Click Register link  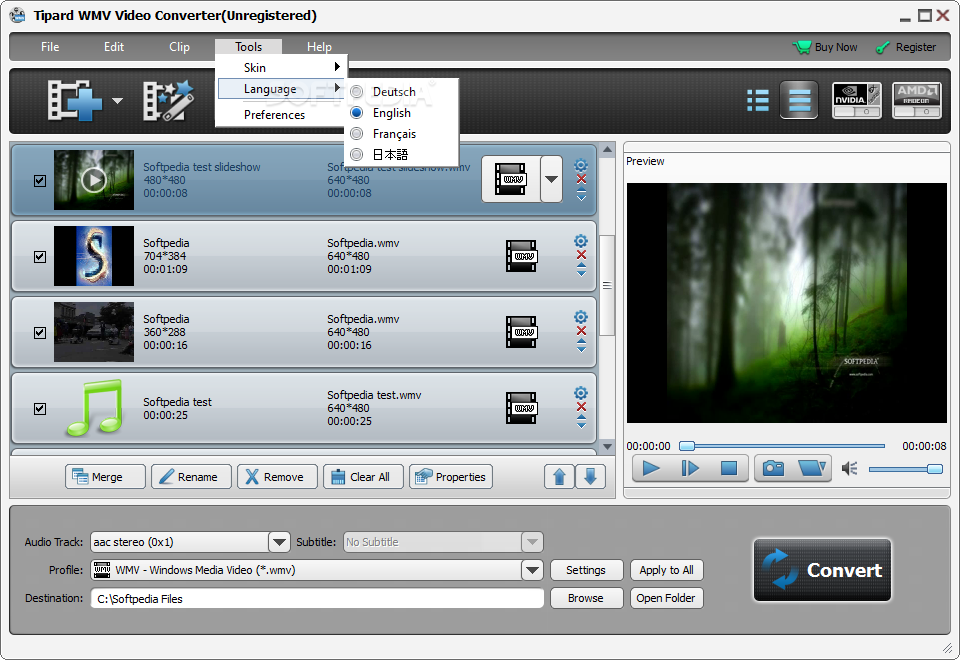point(906,47)
